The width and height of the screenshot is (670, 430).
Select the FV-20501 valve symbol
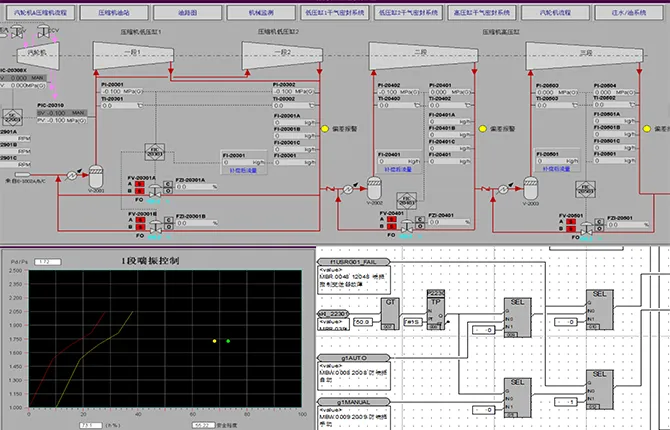587,229
